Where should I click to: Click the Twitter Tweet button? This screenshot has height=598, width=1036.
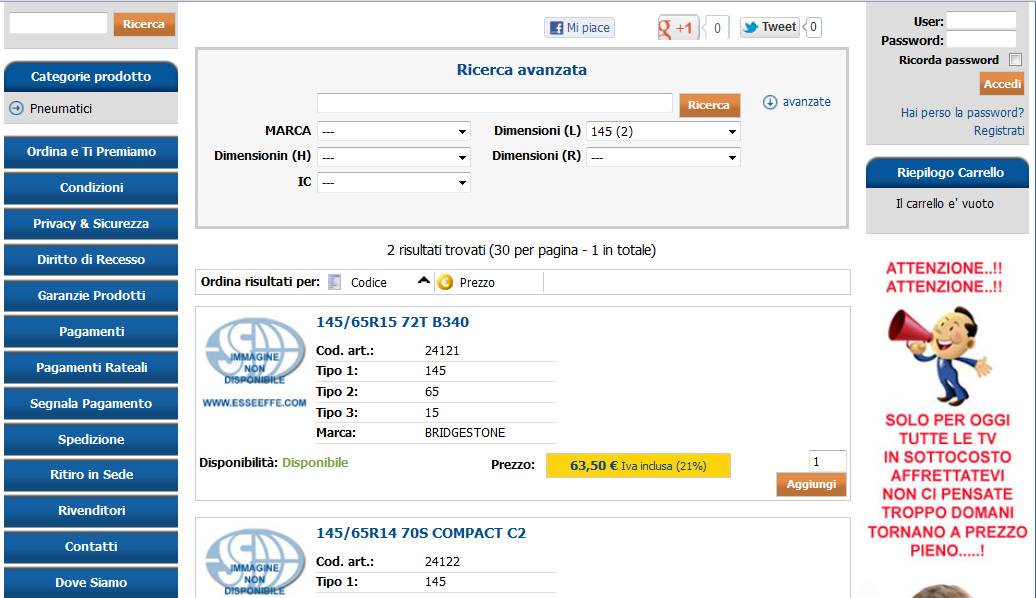tap(770, 27)
